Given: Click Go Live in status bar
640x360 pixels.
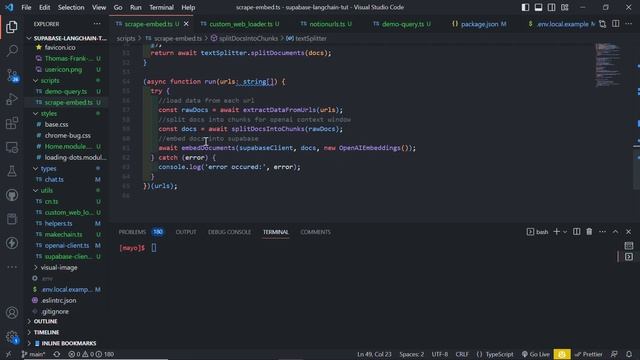Looking at the screenshot, I should tap(536, 354).
